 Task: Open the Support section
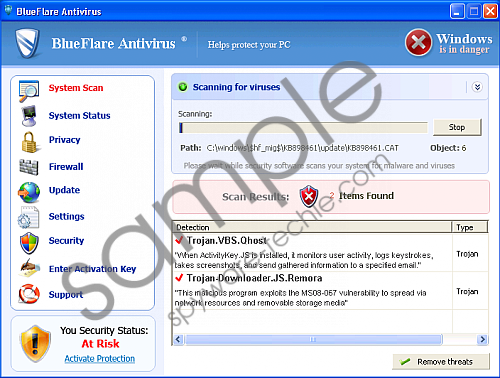coord(66,295)
